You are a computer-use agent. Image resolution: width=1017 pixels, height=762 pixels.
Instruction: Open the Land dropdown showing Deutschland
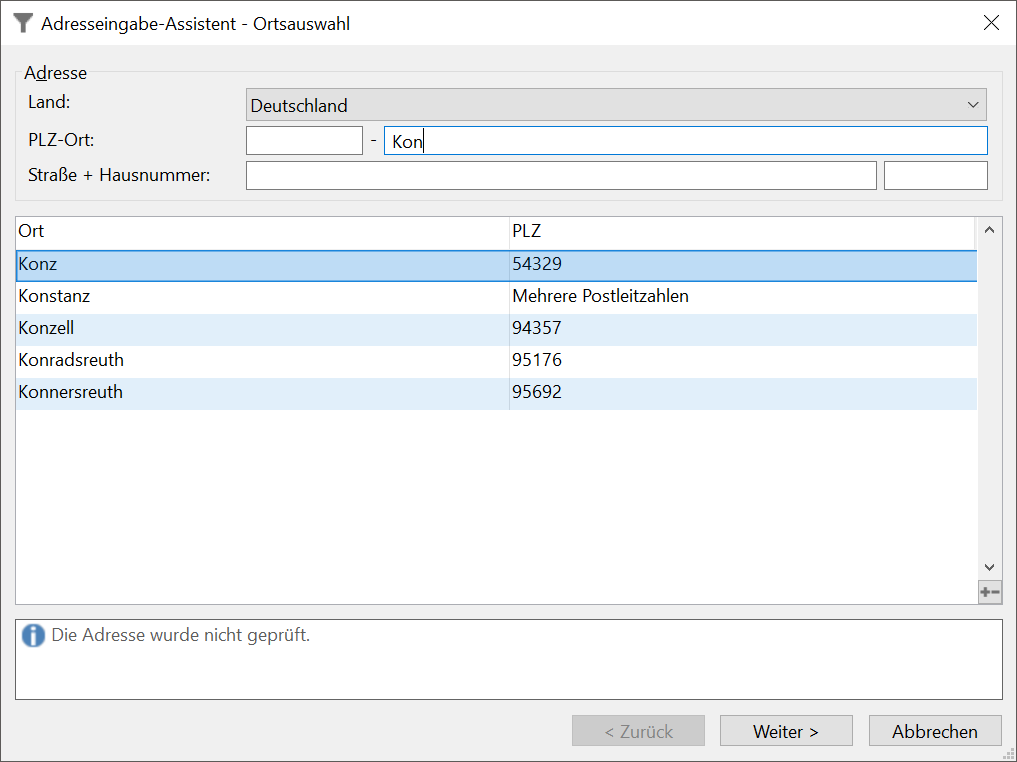pyautogui.click(x=615, y=105)
